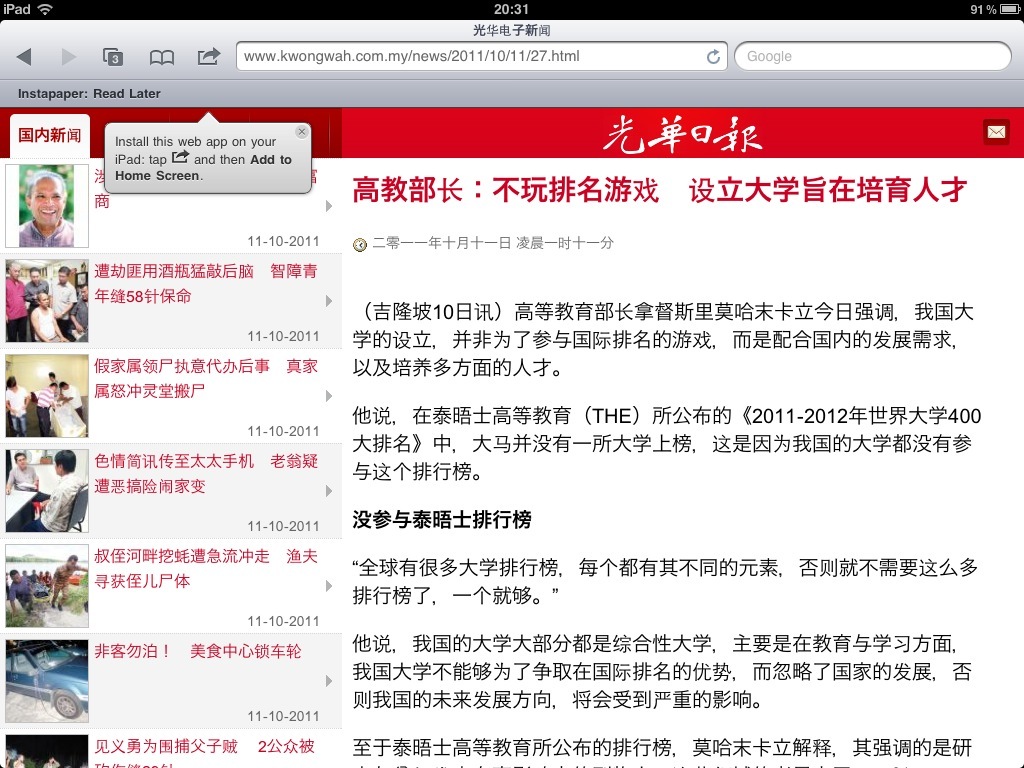Expand arrow for first news item with portrait
Screen dimensions: 1024x768
click(x=329, y=206)
